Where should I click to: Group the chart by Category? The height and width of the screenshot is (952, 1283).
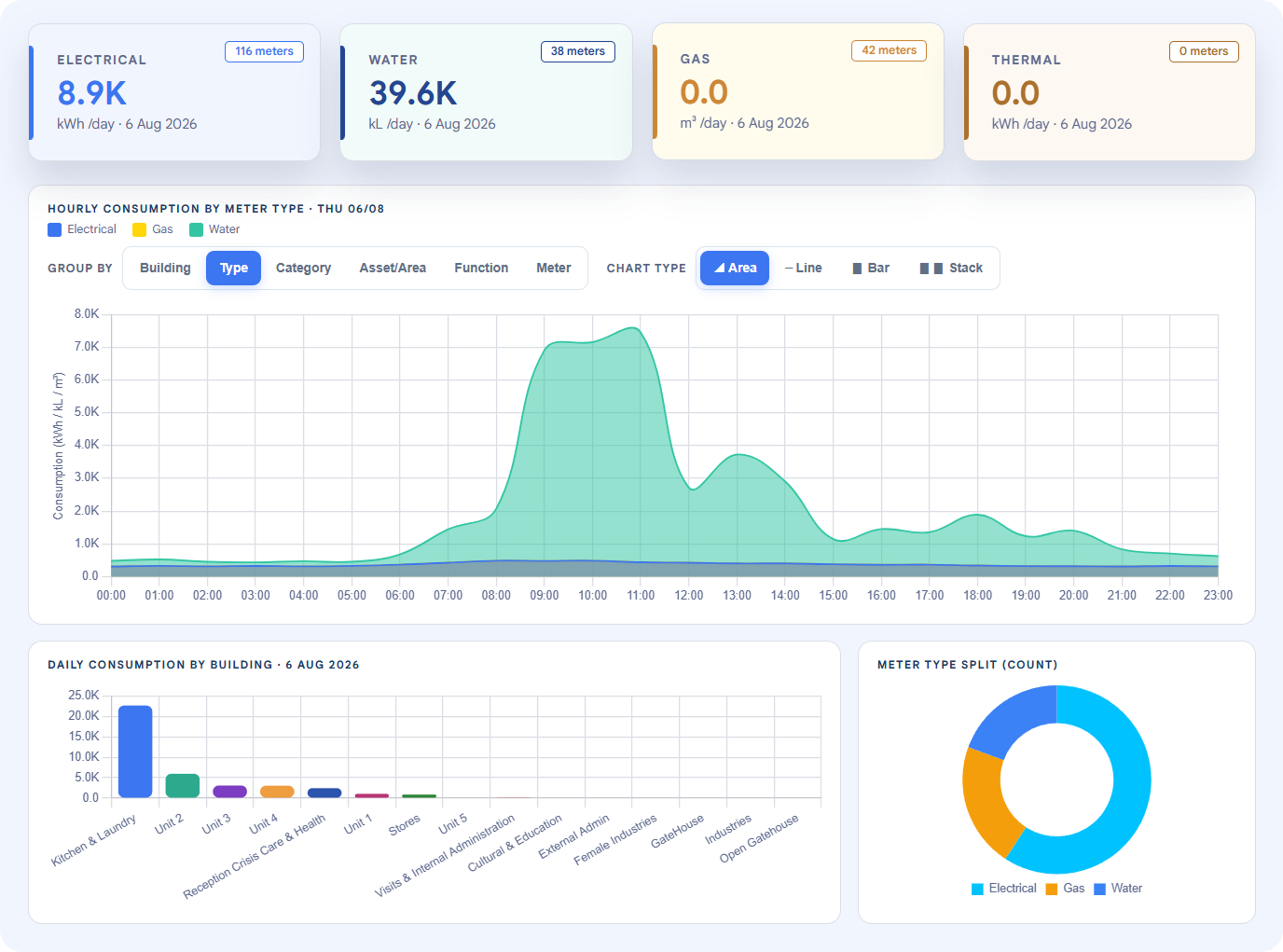303,269
